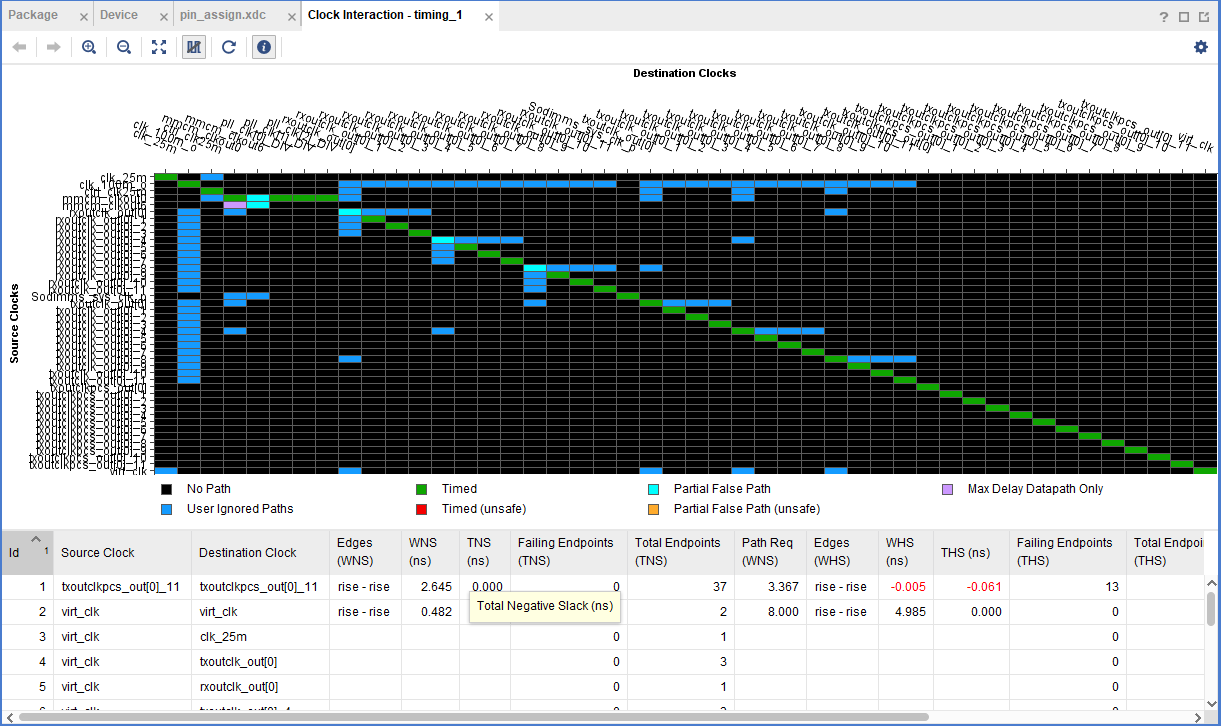The width and height of the screenshot is (1222, 726).
Task: Click the Timed (unsafe) red swatch
Action: pyautogui.click(x=422, y=509)
